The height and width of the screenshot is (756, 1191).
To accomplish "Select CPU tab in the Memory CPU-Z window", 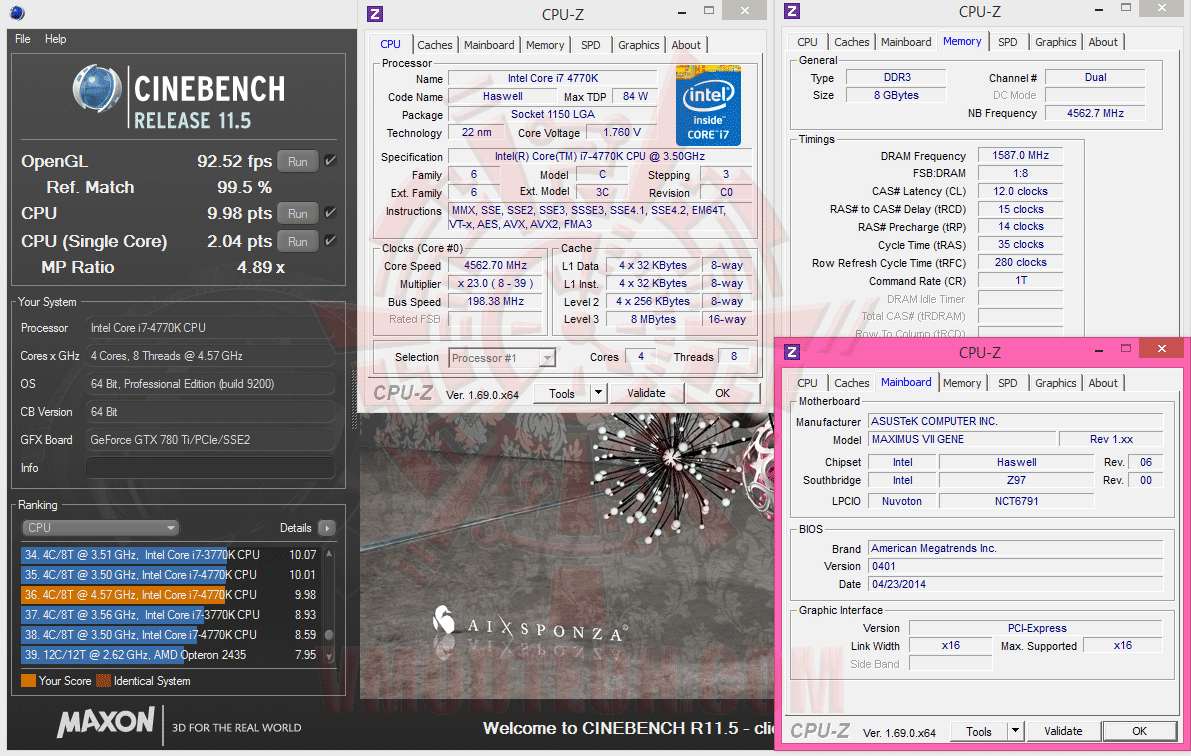I will [x=807, y=42].
